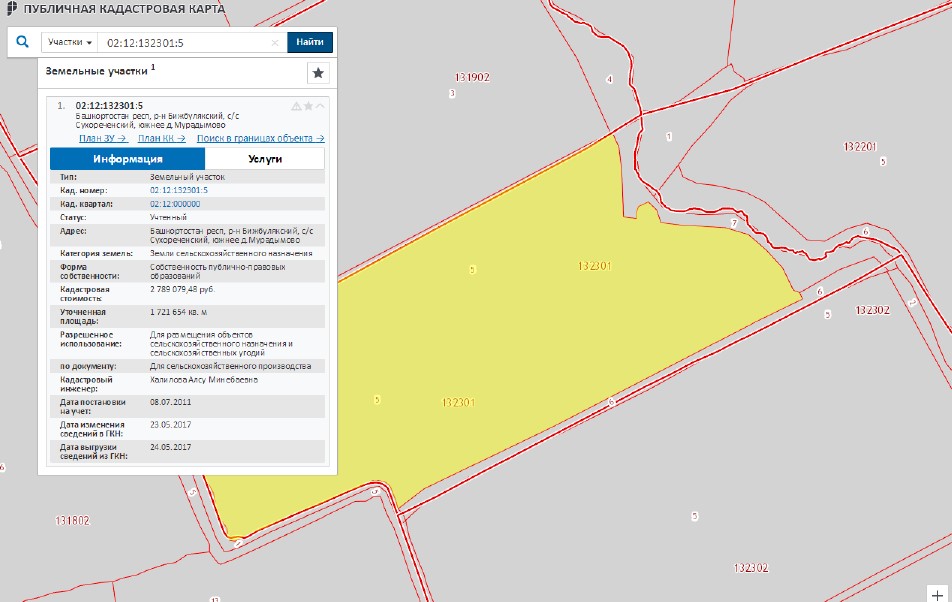The image size is (952, 602).
Task: Click the magnifier search icon
Action: 23,43
